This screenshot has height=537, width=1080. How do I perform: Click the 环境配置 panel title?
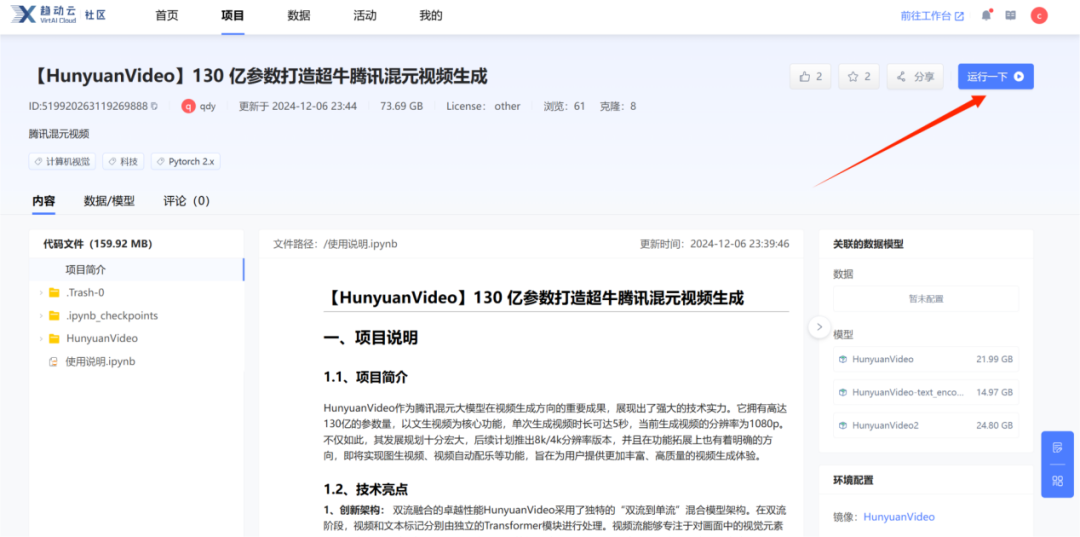[853, 480]
